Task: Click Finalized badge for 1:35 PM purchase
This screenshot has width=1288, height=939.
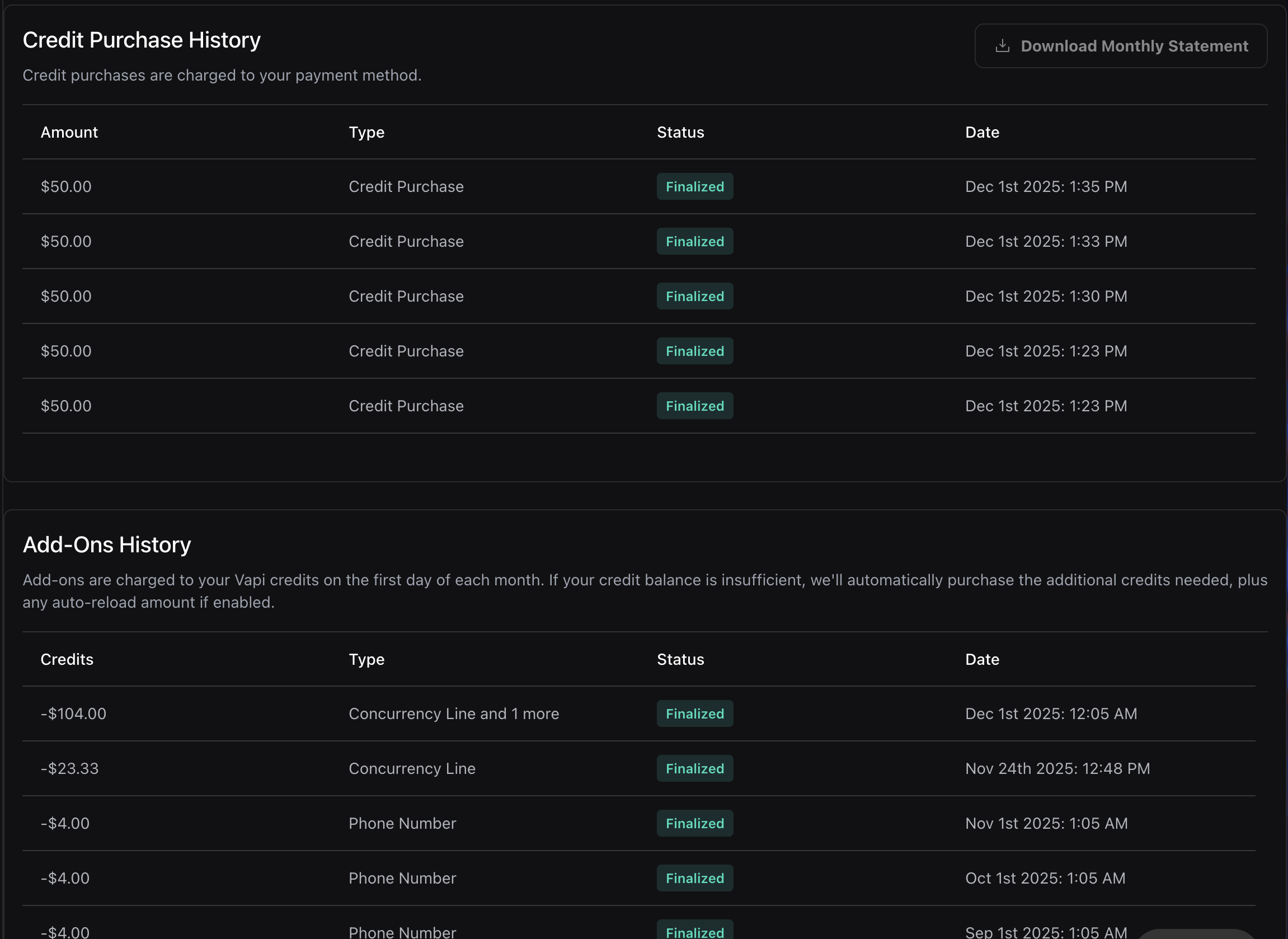Action: (694, 186)
